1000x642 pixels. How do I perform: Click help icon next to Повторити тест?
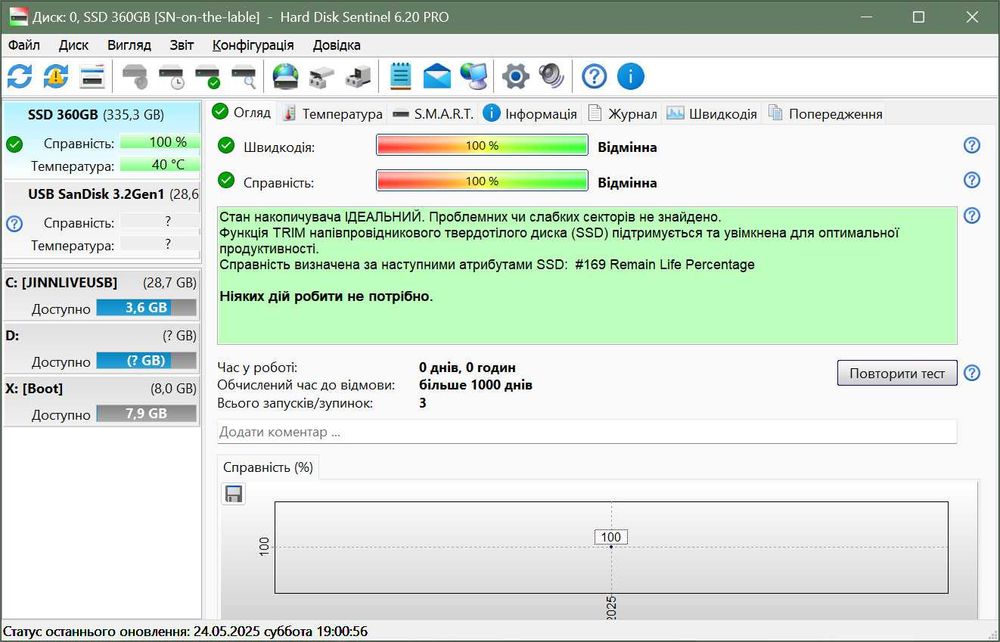971,373
